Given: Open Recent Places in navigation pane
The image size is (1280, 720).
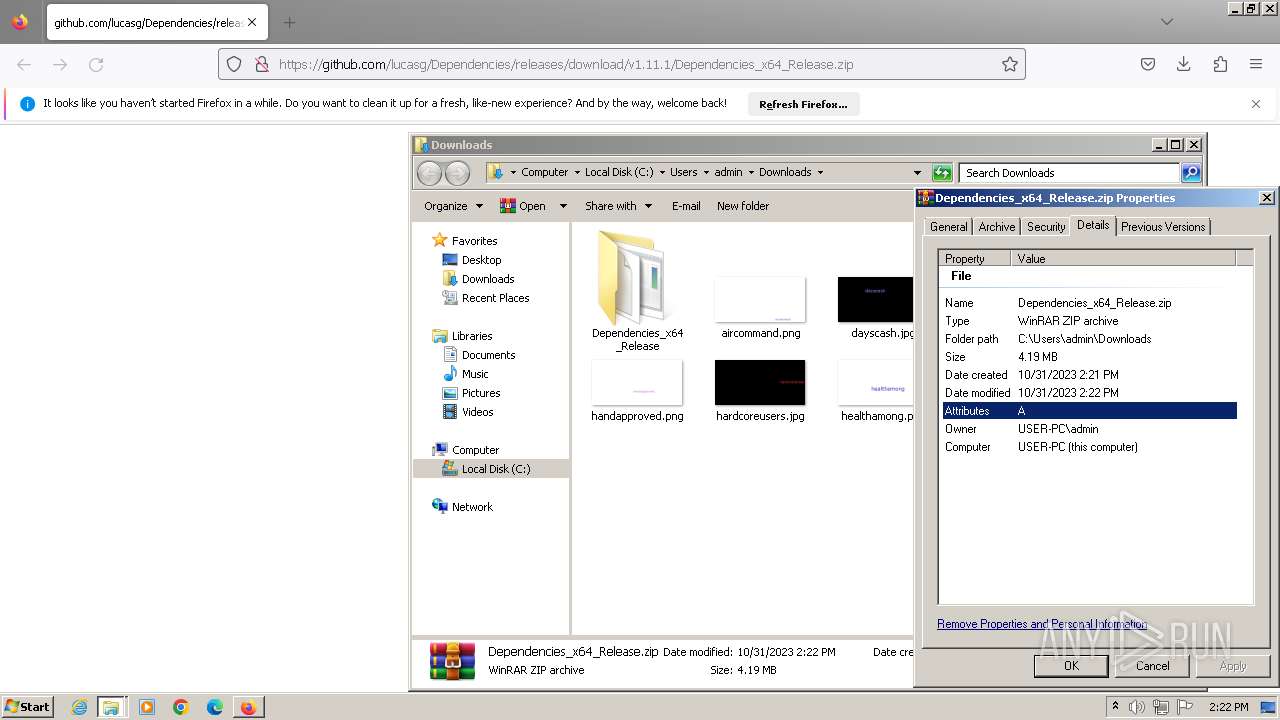Looking at the screenshot, I should click(x=495, y=298).
